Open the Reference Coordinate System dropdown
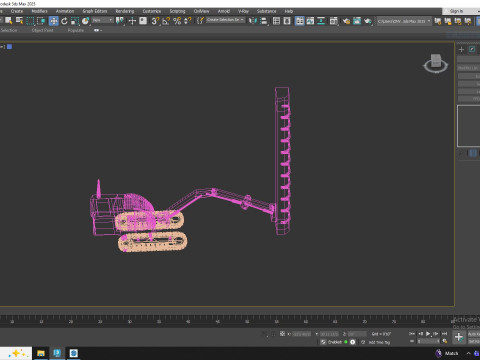This screenshot has height=360, width=480. pos(103,20)
